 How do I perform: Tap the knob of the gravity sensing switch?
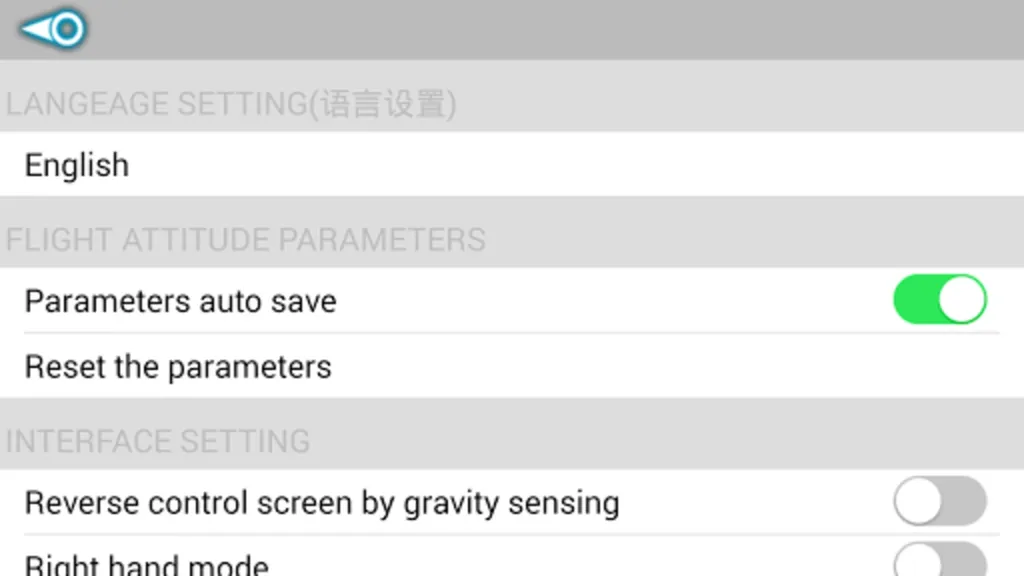click(918, 501)
